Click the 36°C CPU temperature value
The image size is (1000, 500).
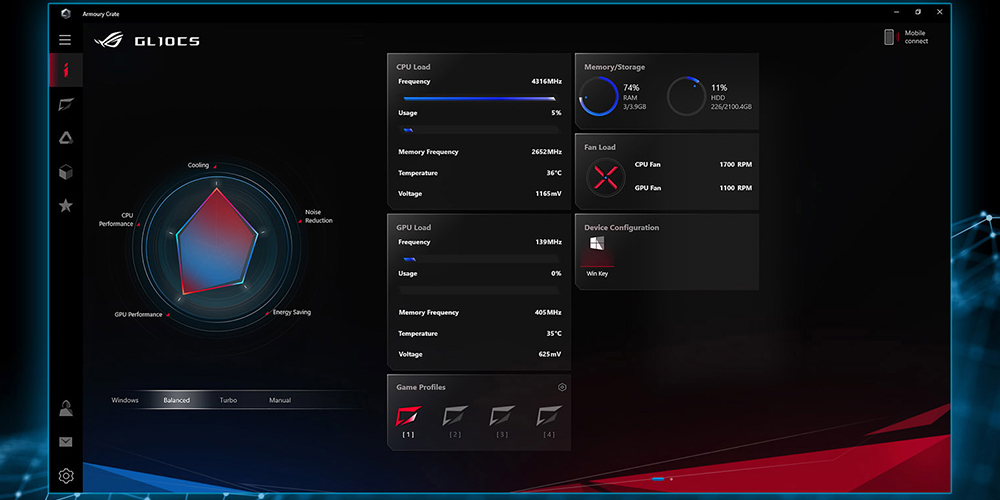click(554, 173)
